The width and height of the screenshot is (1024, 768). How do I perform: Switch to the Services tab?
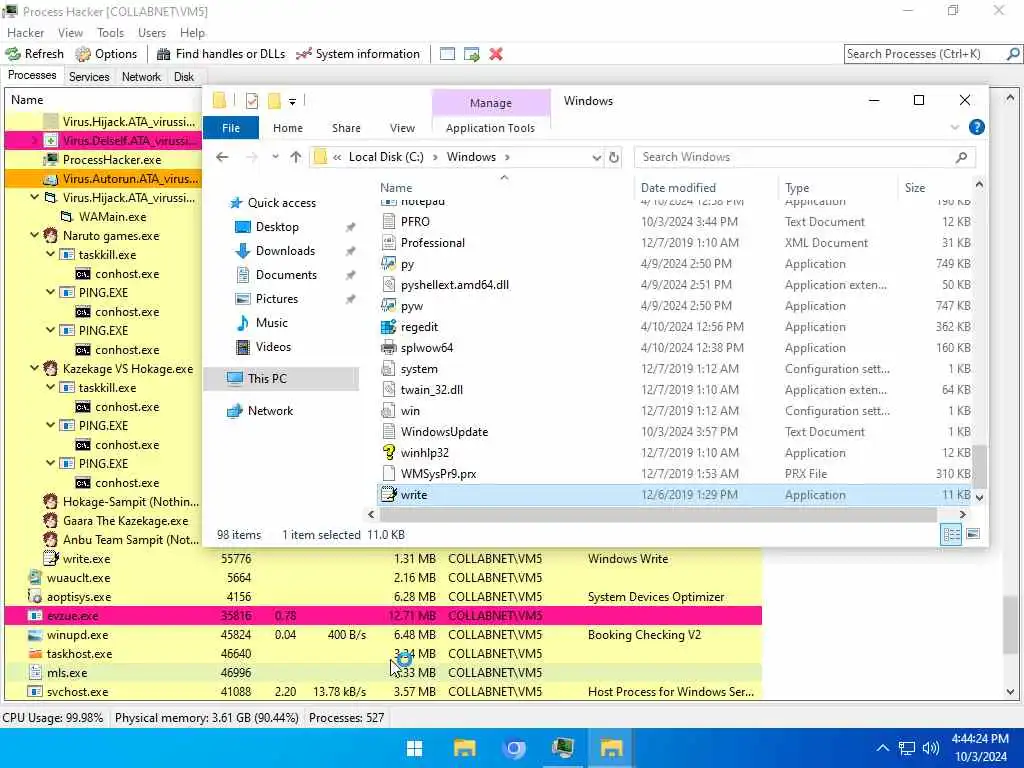pyautogui.click(x=89, y=76)
